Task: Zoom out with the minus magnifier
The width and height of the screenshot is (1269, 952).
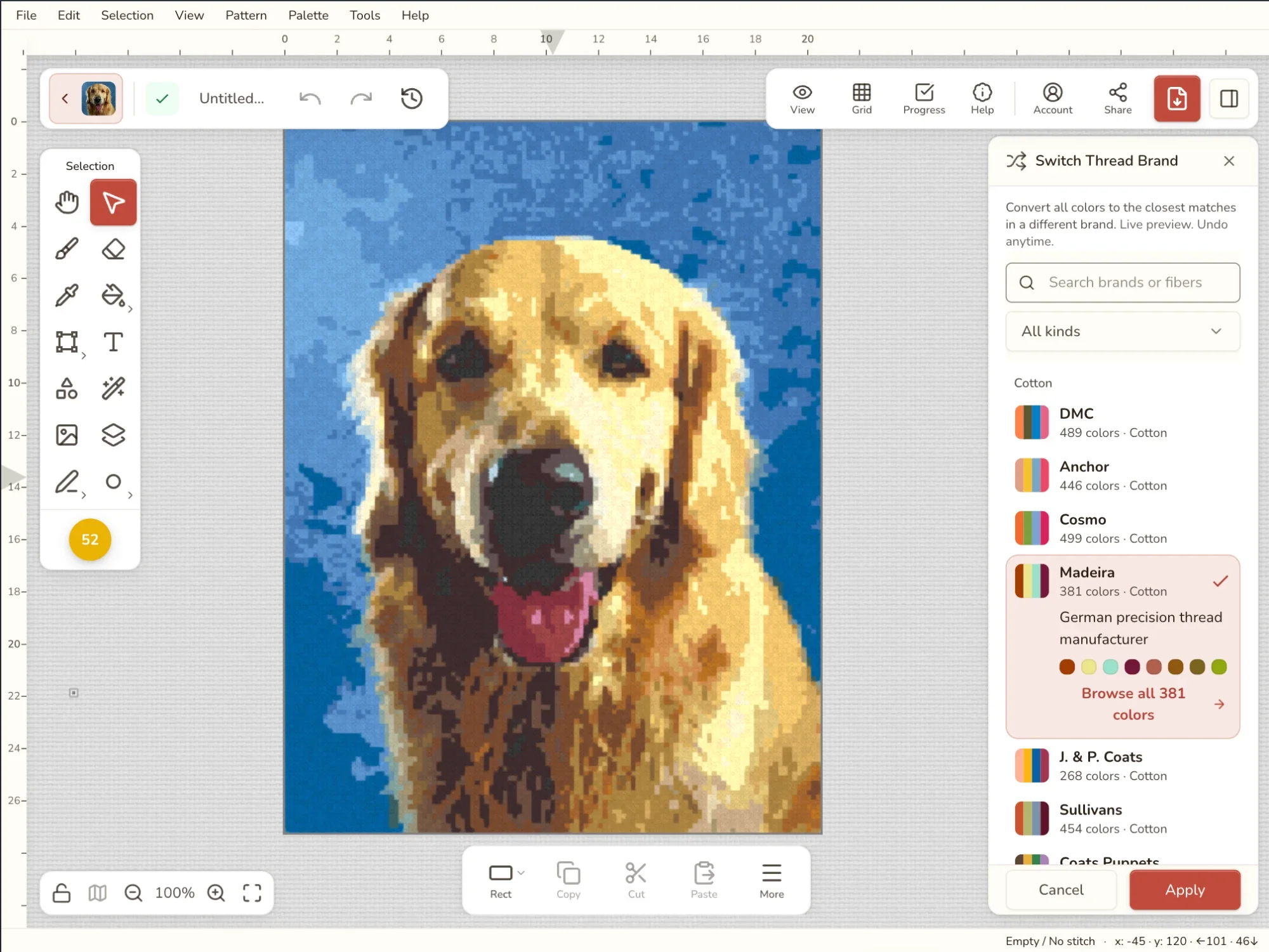Action: pyautogui.click(x=133, y=893)
